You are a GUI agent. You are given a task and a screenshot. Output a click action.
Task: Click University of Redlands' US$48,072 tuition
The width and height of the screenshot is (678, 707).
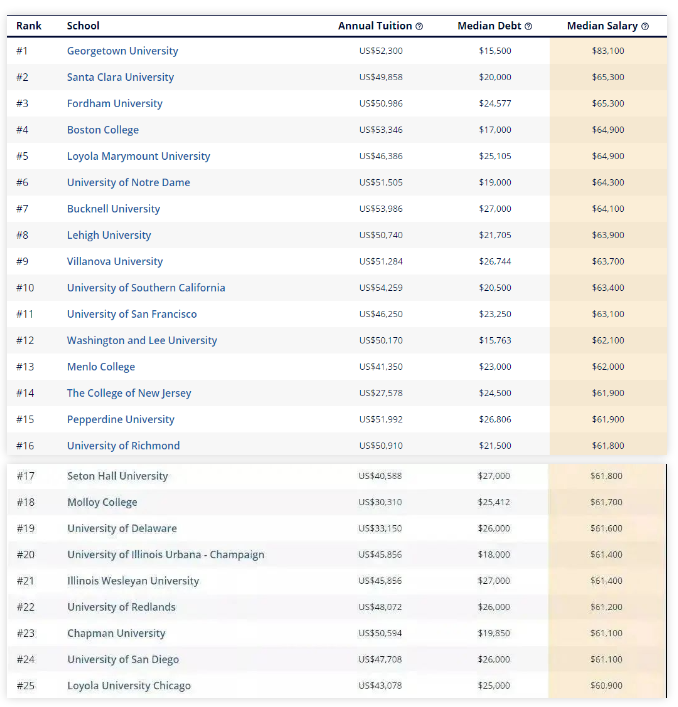pos(380,607)
